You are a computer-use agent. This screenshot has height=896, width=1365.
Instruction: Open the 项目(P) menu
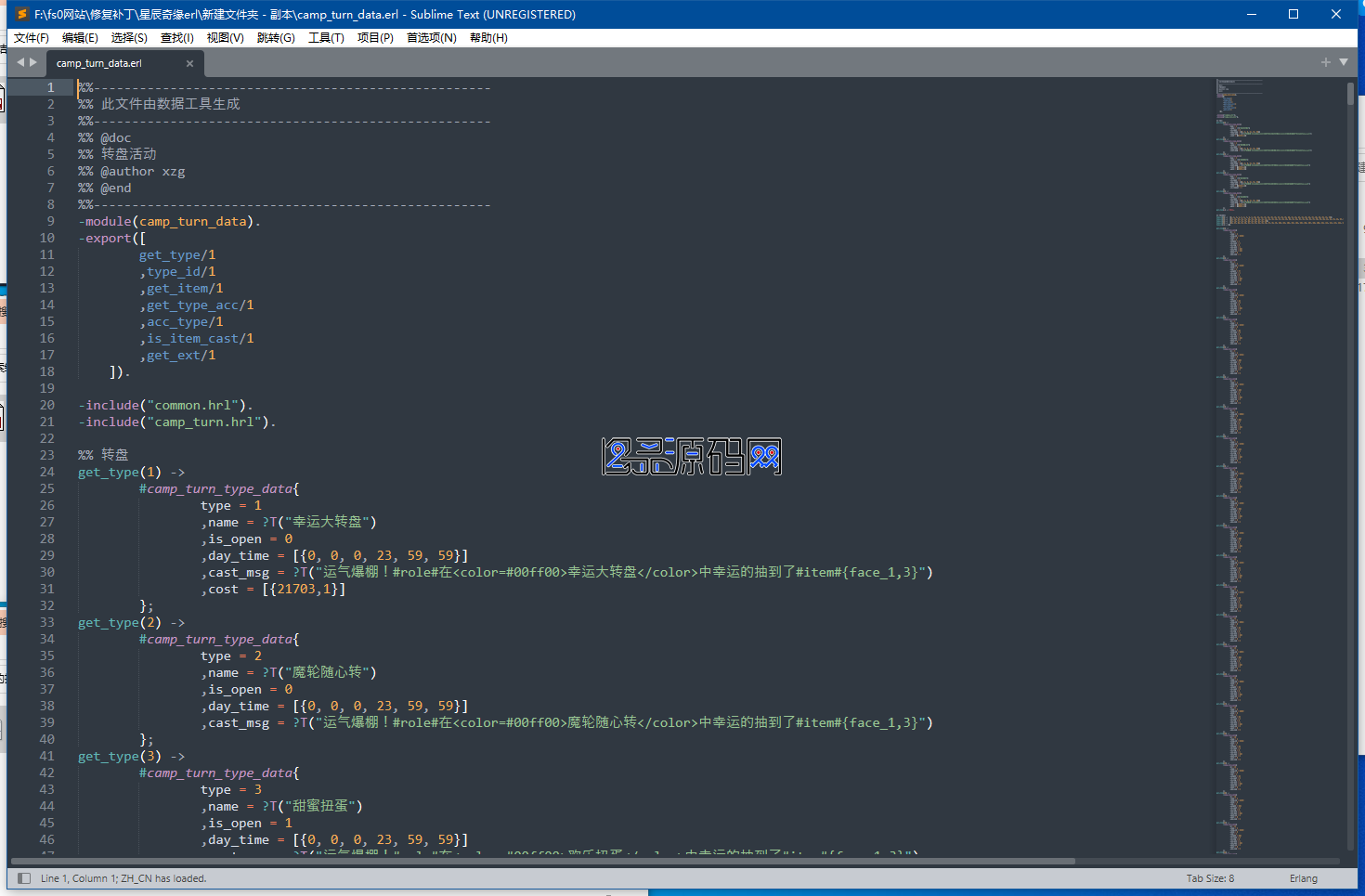tap(375, 38)
